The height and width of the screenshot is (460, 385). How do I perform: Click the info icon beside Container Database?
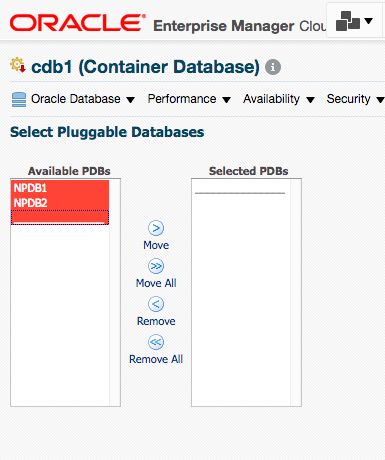[x=273, y=67]
